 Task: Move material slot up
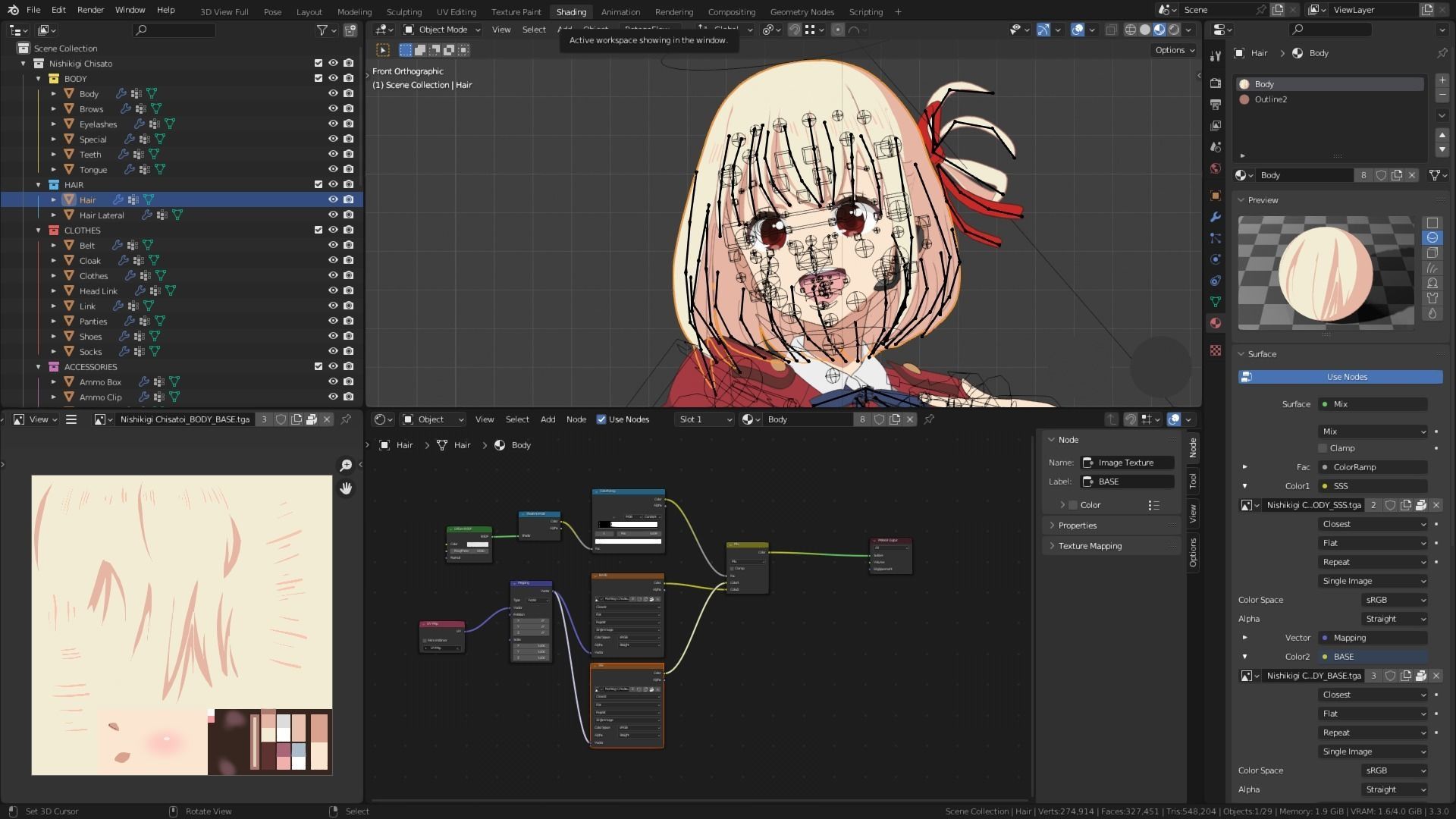[x=1442, y=134]
